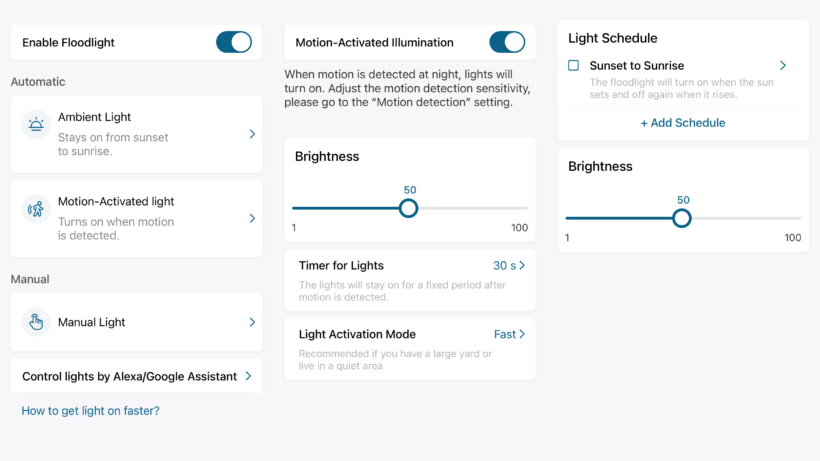Image resolution: width=820 pixels, height=461 pixels.
Task: Open Motion-Activated light chevron arrow
Action: (252, 218)
